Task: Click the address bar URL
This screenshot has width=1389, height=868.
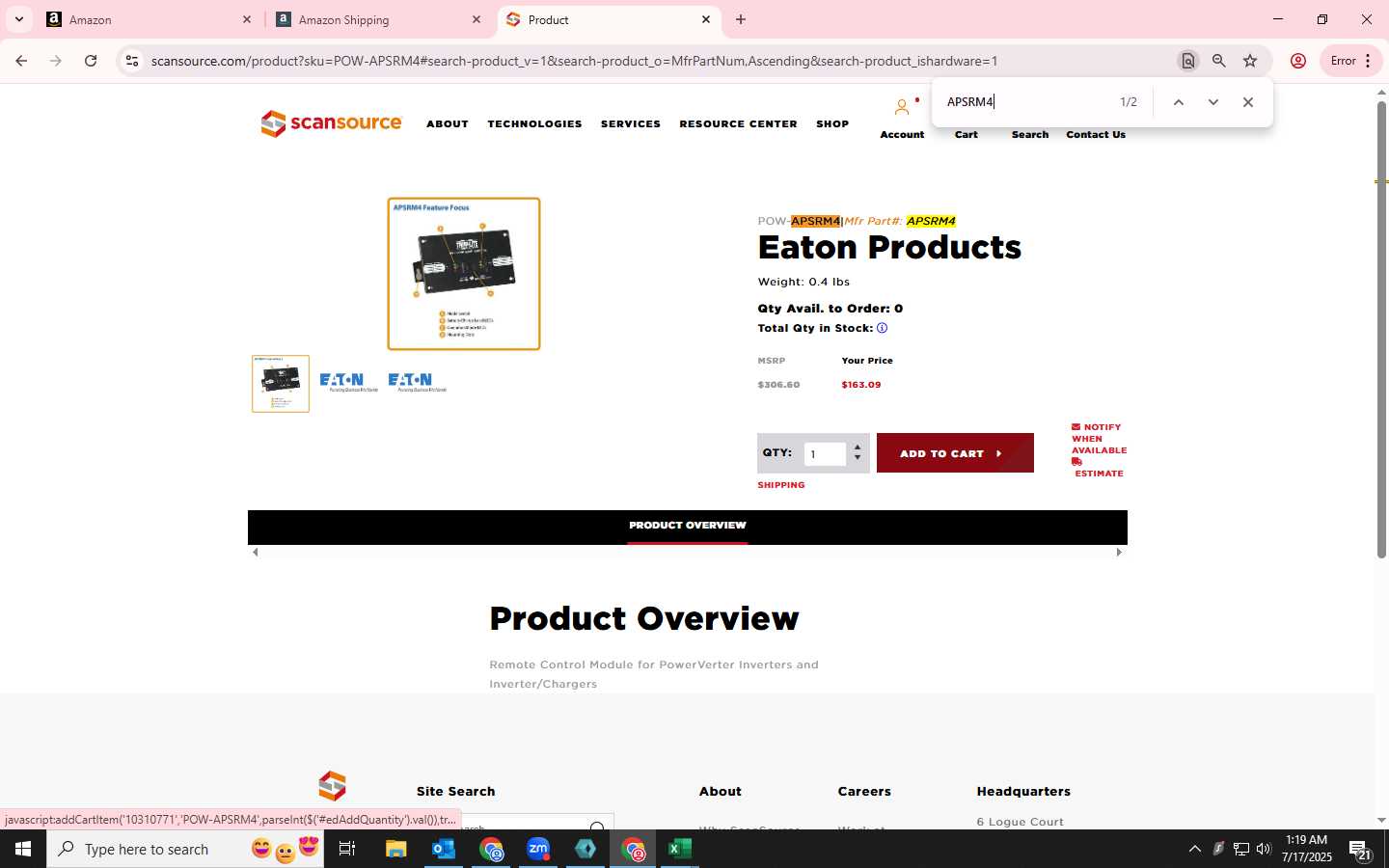Action: (574, 61)
